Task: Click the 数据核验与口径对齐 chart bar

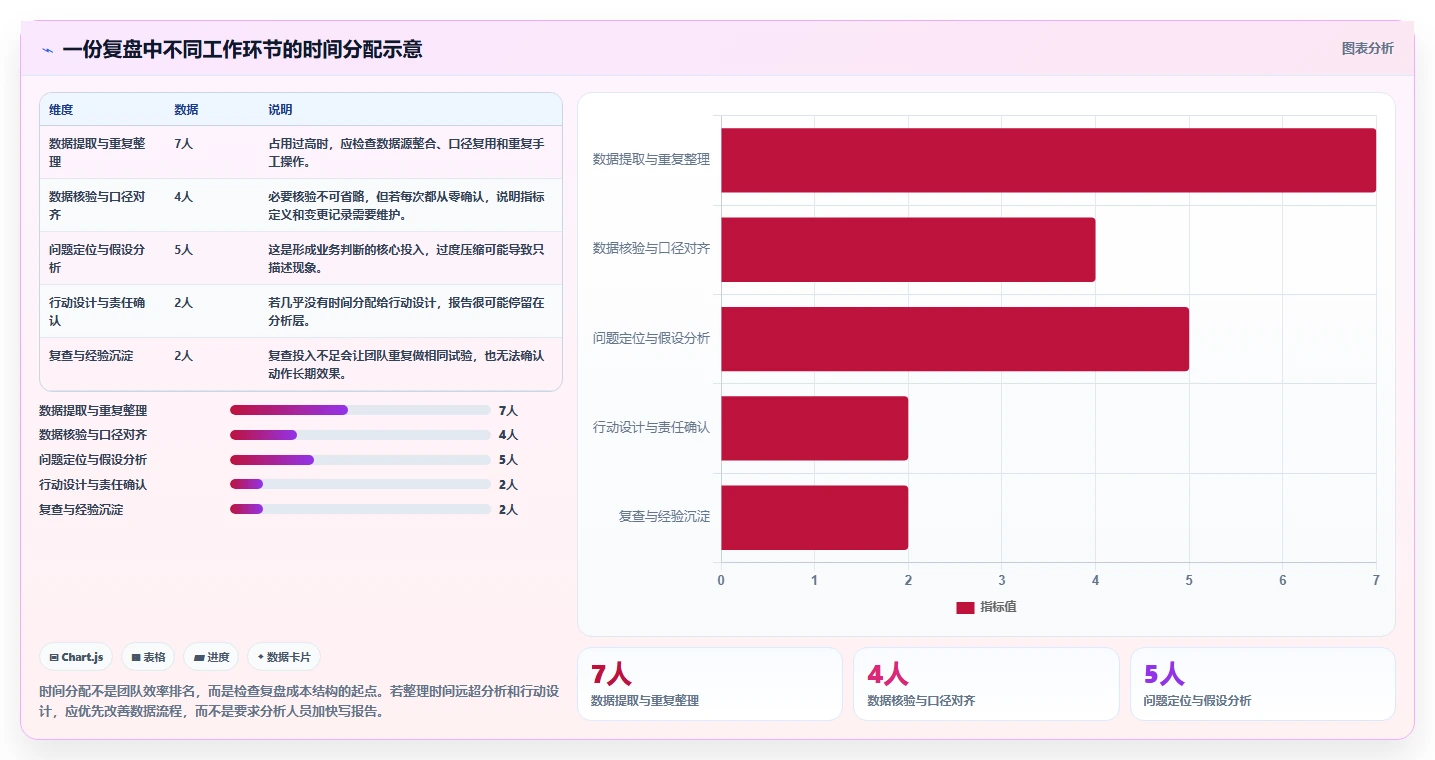Action: coord(908,249)
